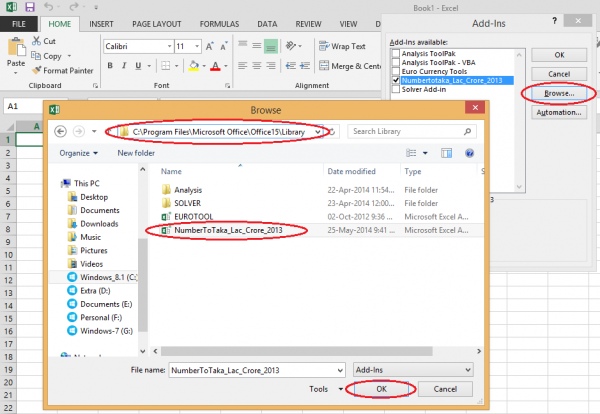Click the Undo arrow in title bar
This screenshot has height=414, width=600.
49,7
